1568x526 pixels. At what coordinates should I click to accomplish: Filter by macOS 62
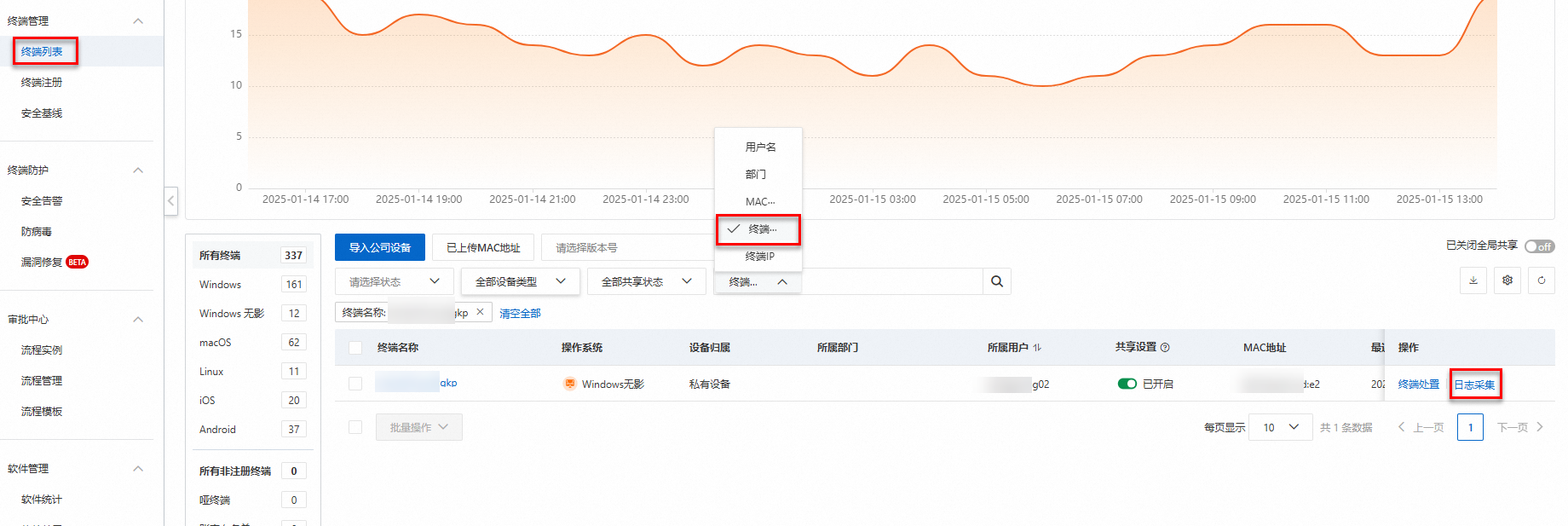(x=252, y=342)
